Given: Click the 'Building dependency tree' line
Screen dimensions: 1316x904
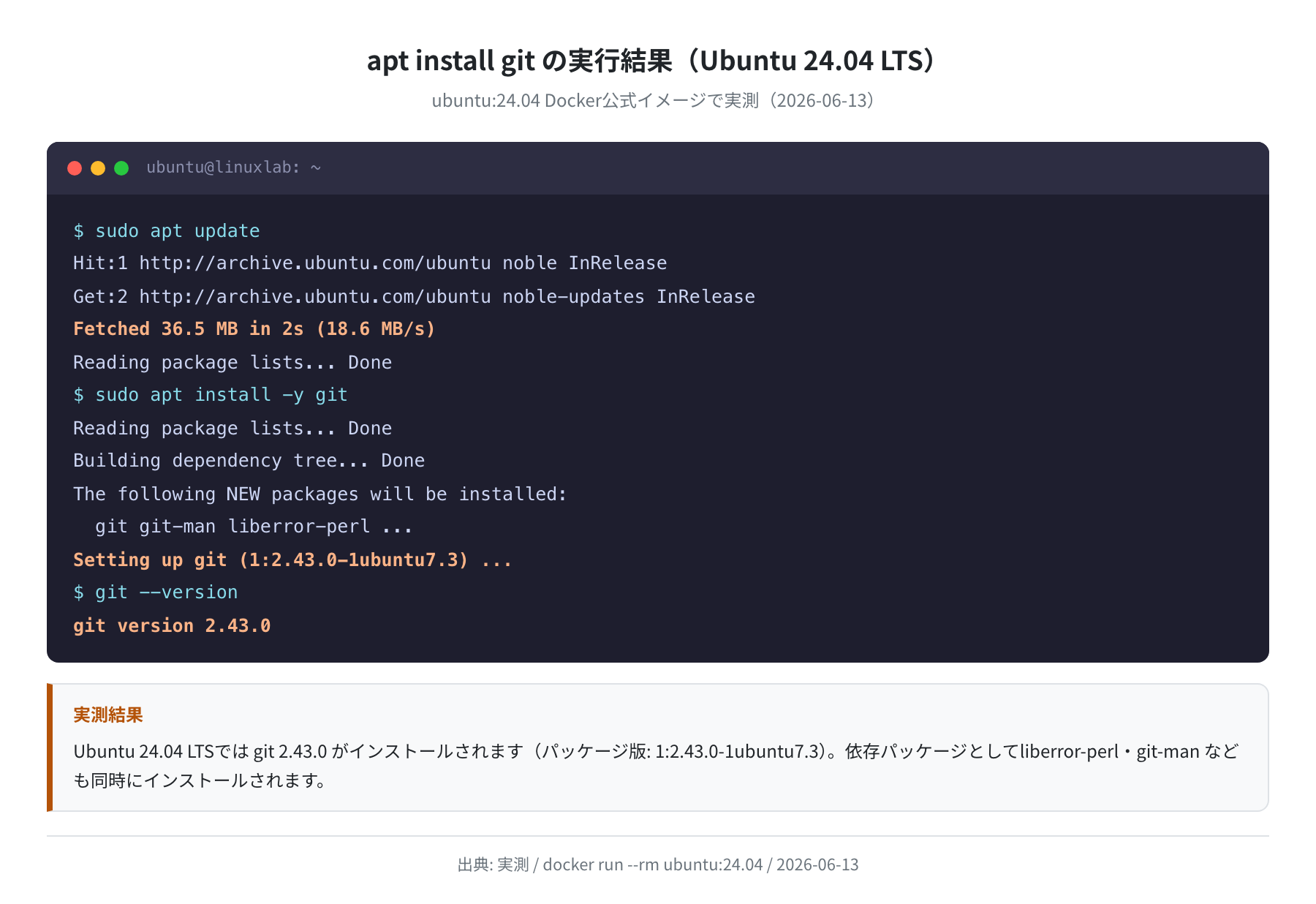Looking at the screenshot, I should click(249, 461).
